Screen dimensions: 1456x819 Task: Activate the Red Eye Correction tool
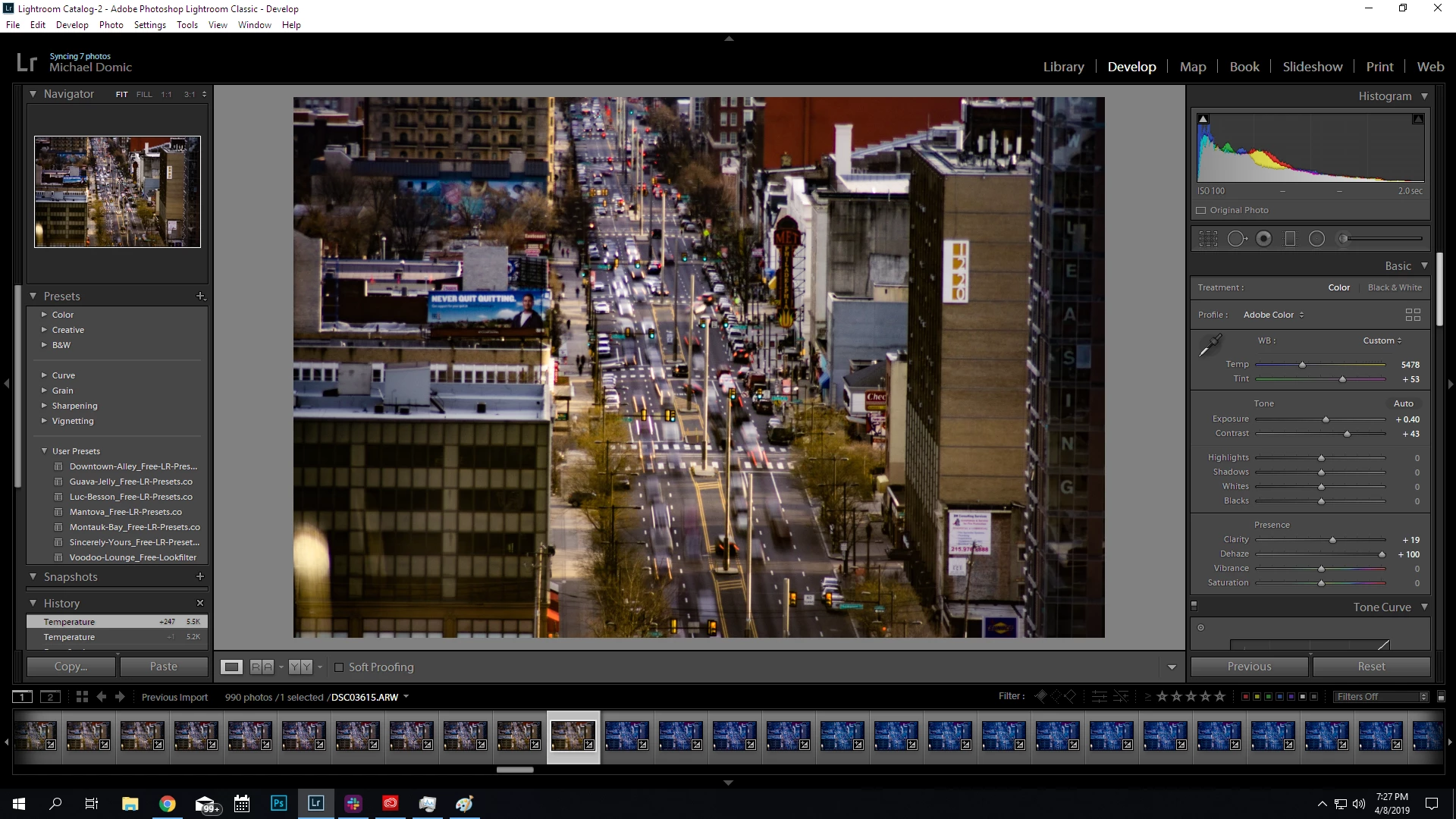click(1264, 239)
